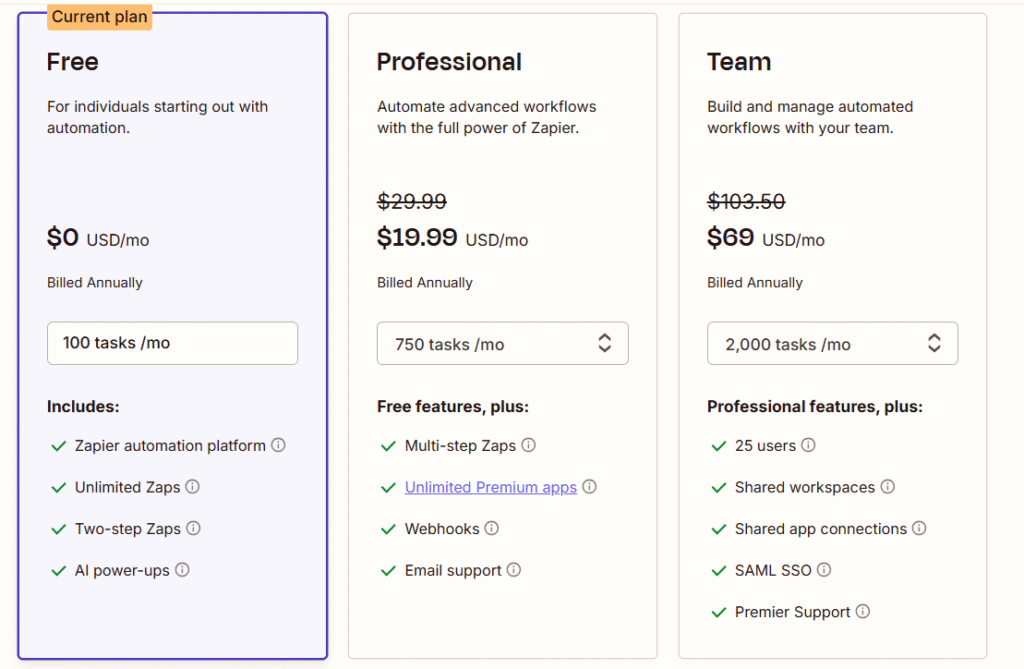
Task: Click the Free plan heading
Action: (x=72, y=62)
